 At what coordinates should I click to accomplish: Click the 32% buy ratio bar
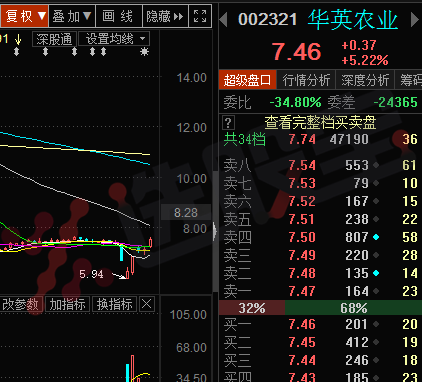(x=252, y=308)
